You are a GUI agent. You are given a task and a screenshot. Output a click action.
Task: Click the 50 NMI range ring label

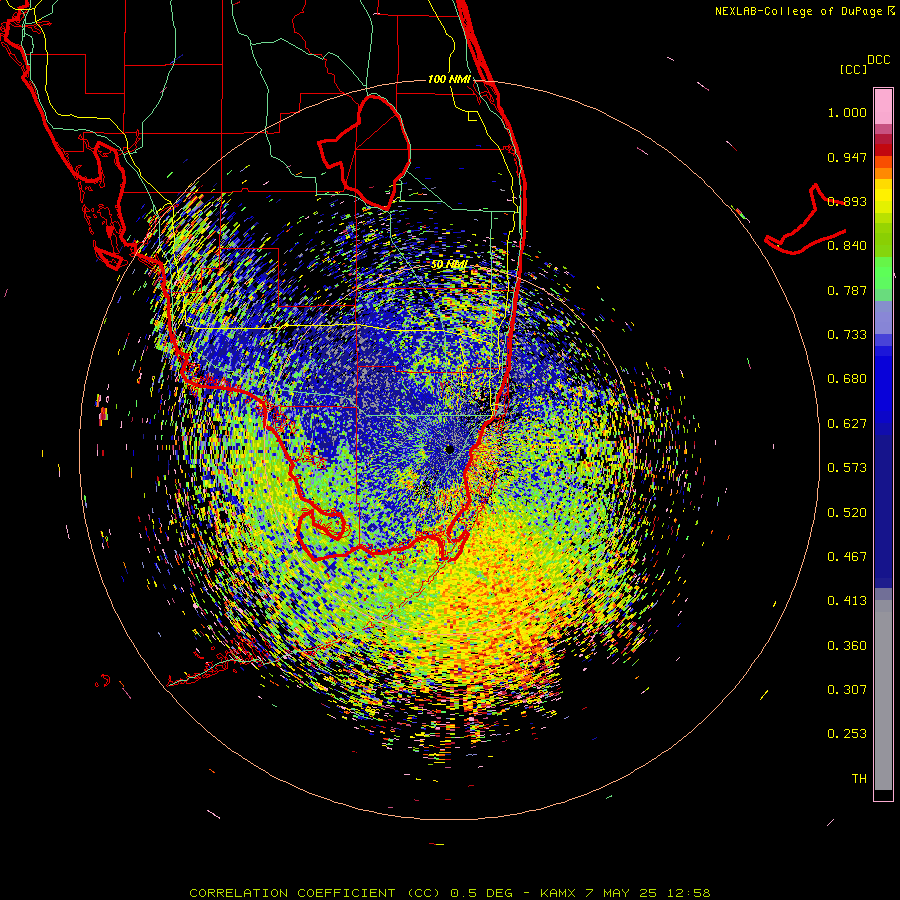coord(449,265)
